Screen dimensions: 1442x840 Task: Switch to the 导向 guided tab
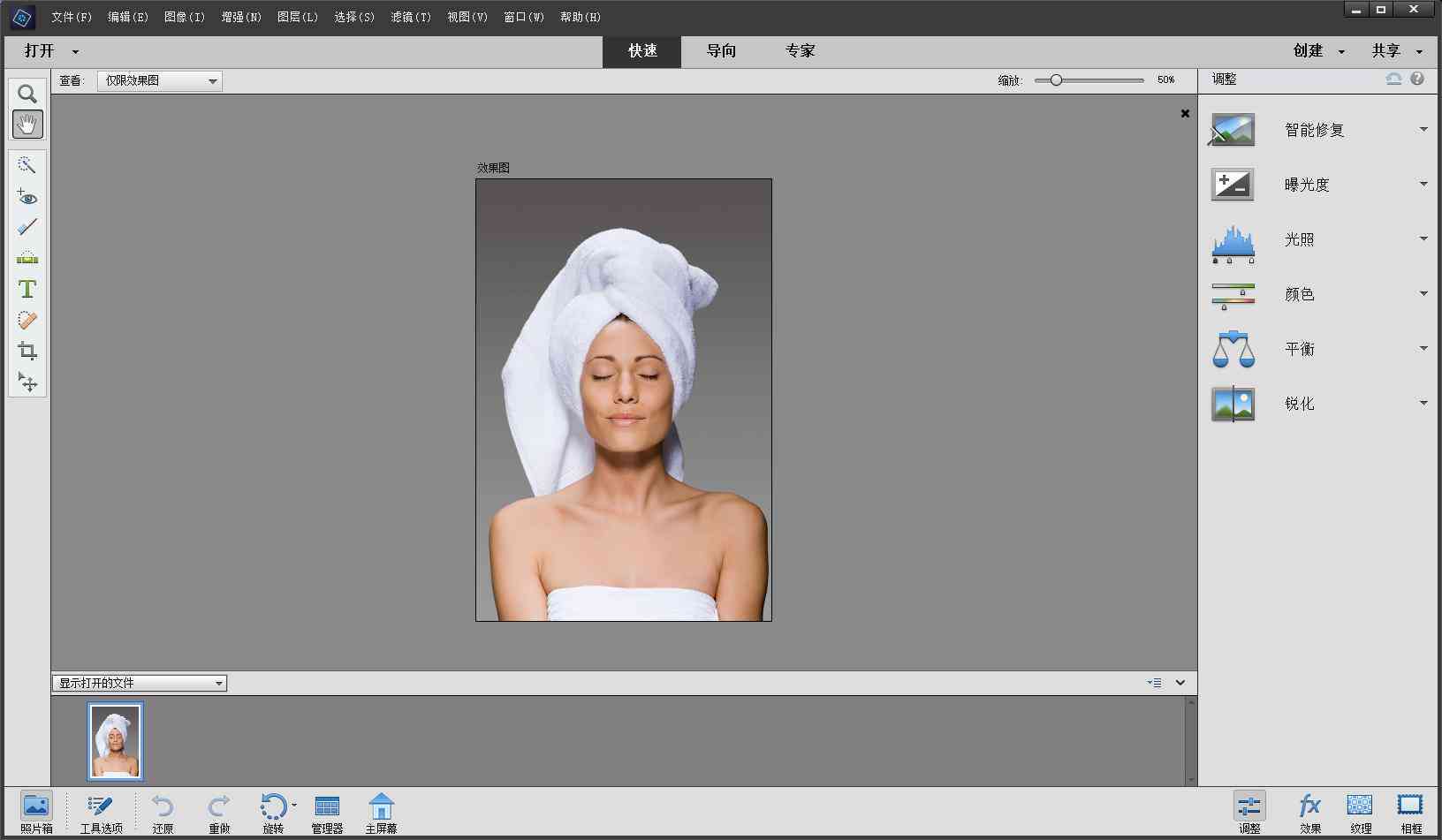point(721,51)
